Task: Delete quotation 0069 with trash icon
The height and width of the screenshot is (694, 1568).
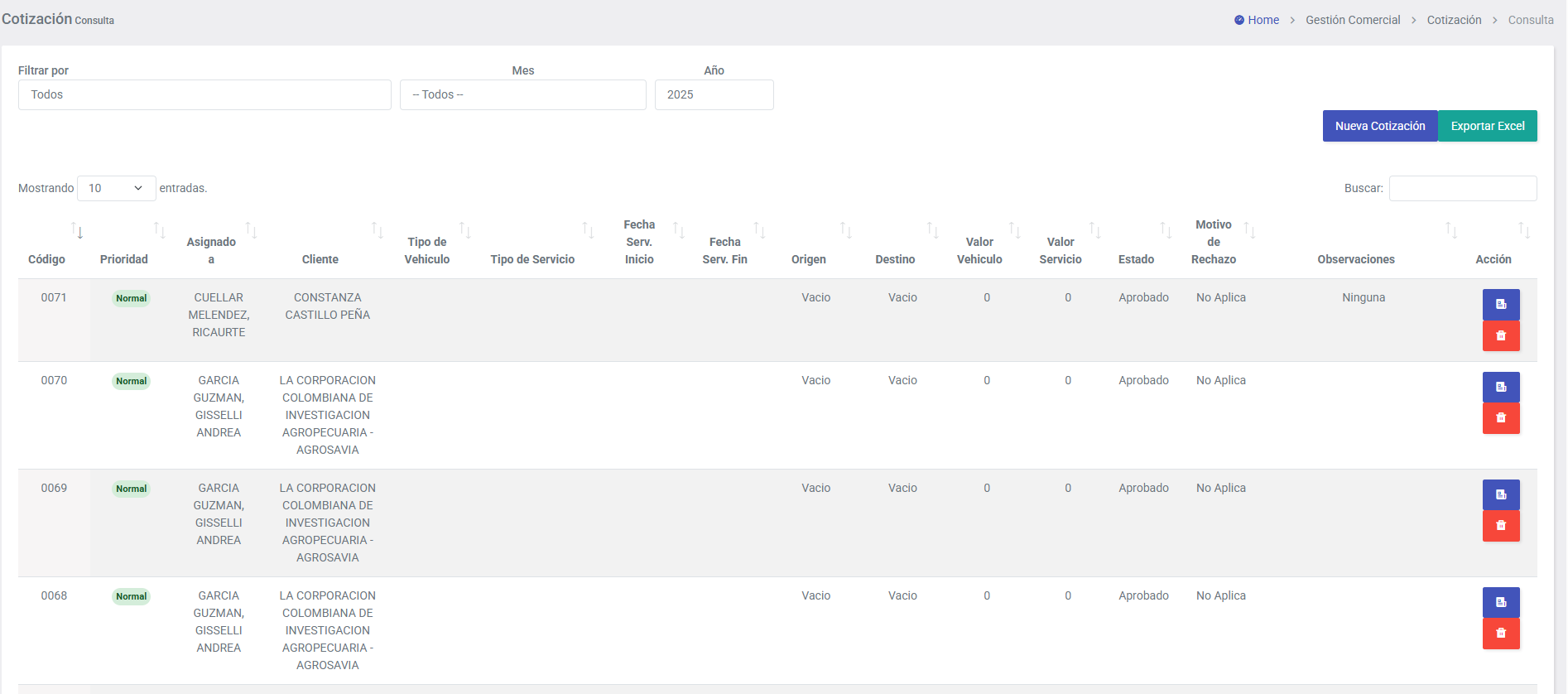Action: 1500,526
